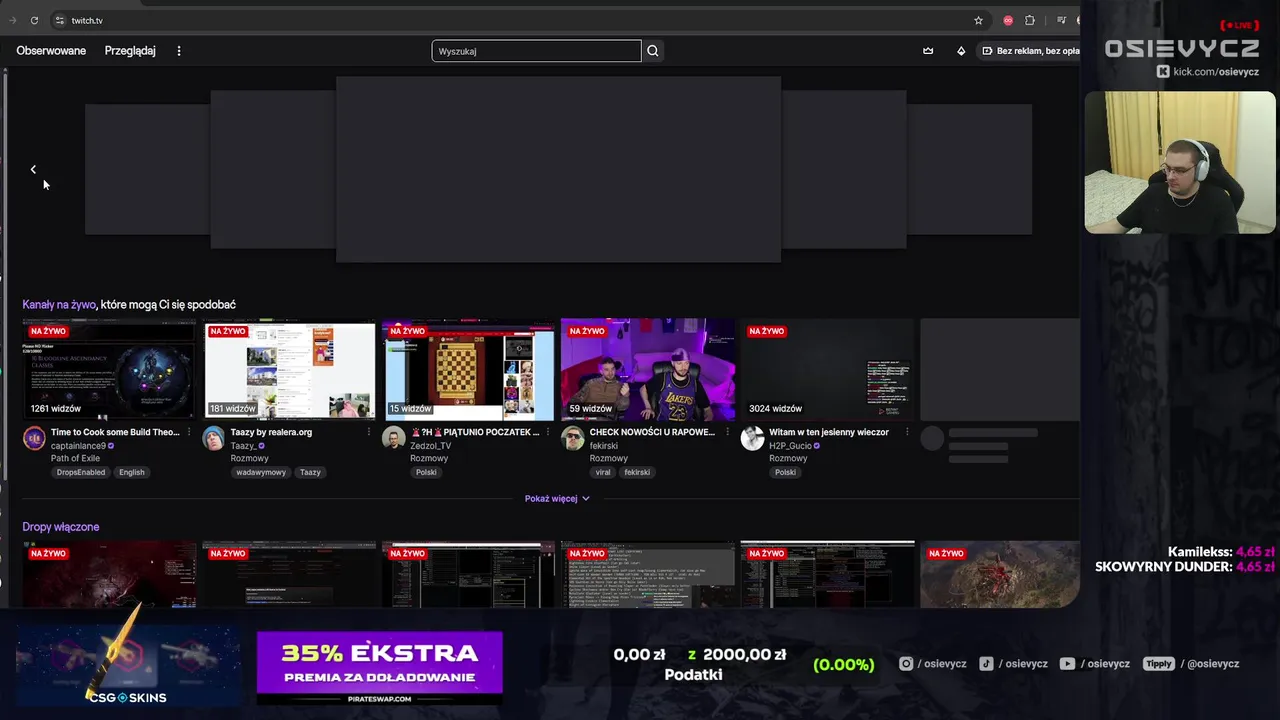Click captainlance9 channel avatar

pos(34,438)
